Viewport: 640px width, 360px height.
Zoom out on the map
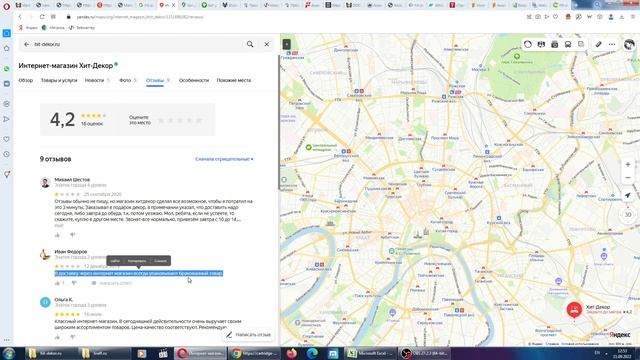(628, 178)
